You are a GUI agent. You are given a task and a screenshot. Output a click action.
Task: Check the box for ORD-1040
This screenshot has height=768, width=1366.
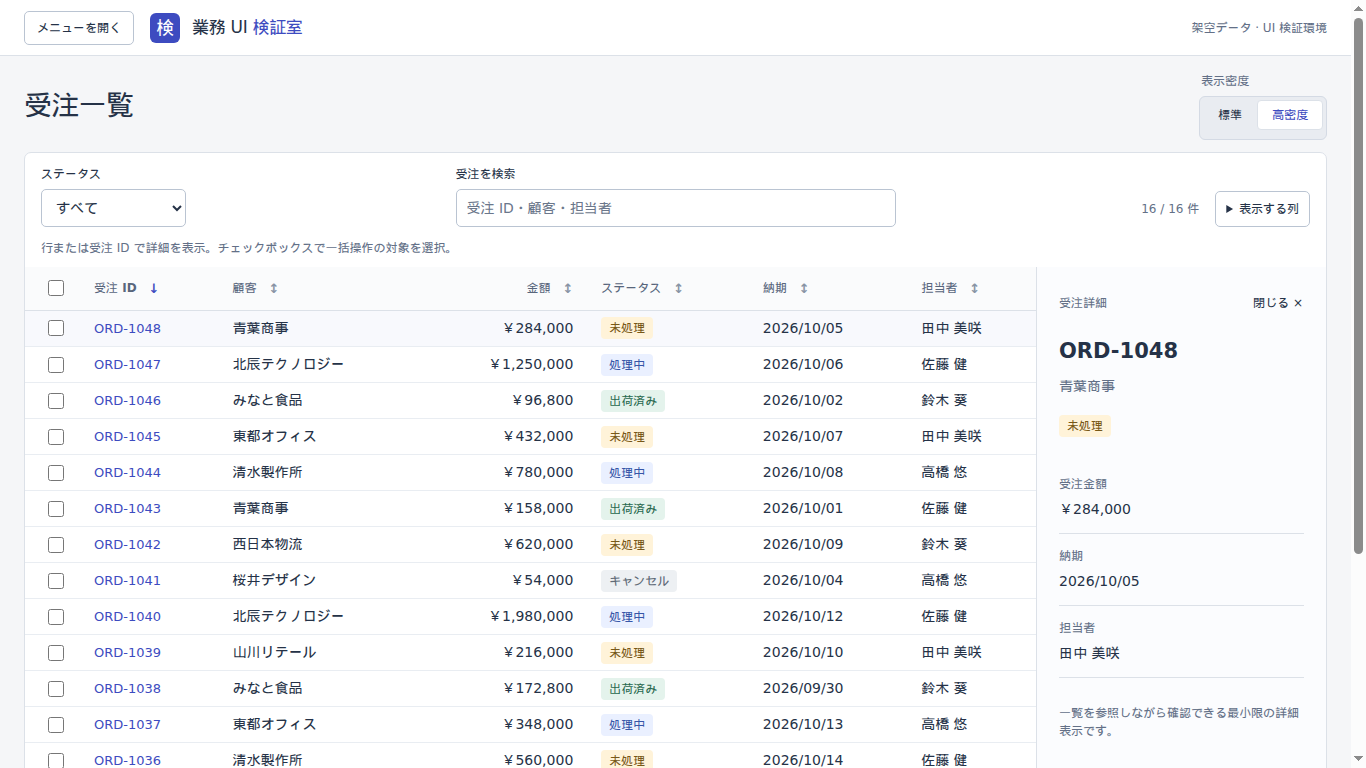[56, 616]
